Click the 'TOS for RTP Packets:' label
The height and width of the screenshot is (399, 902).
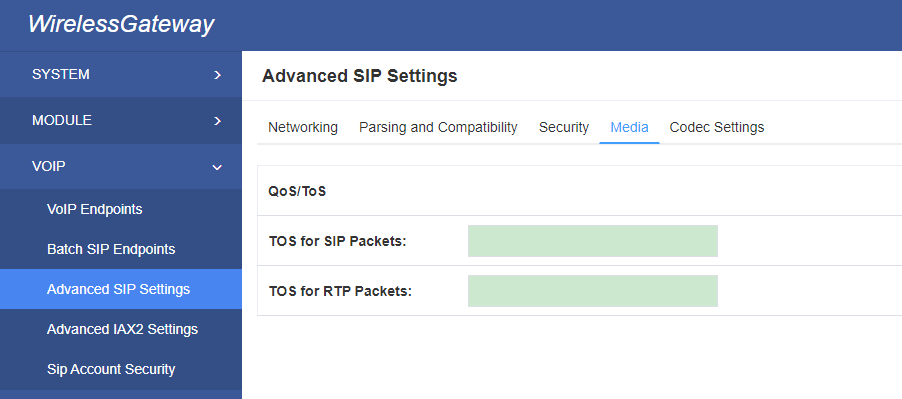pos(340,291)
